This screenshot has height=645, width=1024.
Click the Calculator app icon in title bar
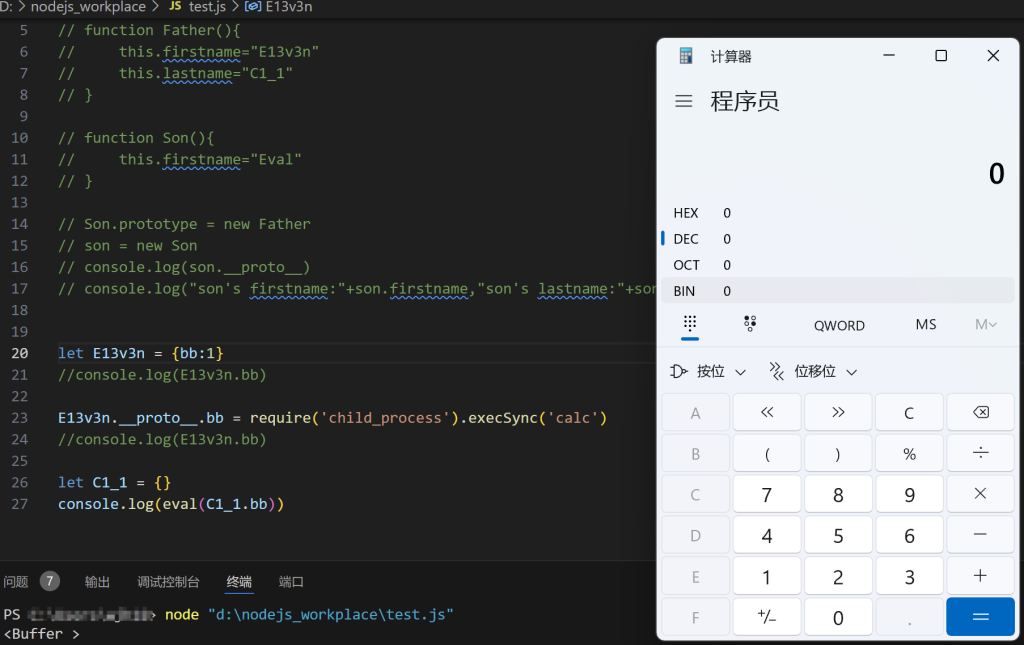pyautogui.click(x=686, y=56)
